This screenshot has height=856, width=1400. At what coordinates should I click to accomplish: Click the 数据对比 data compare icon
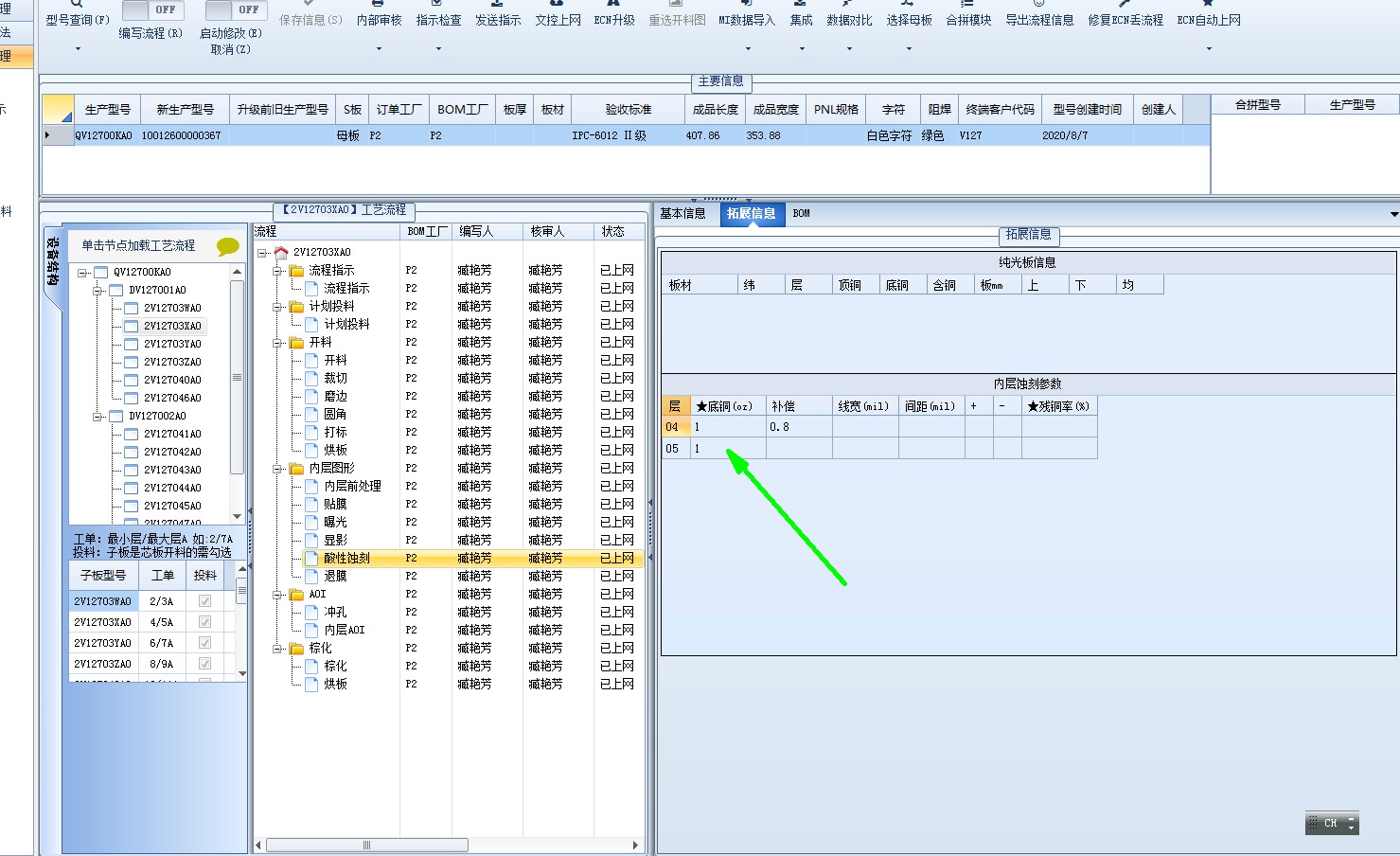(x=849, y=4)
